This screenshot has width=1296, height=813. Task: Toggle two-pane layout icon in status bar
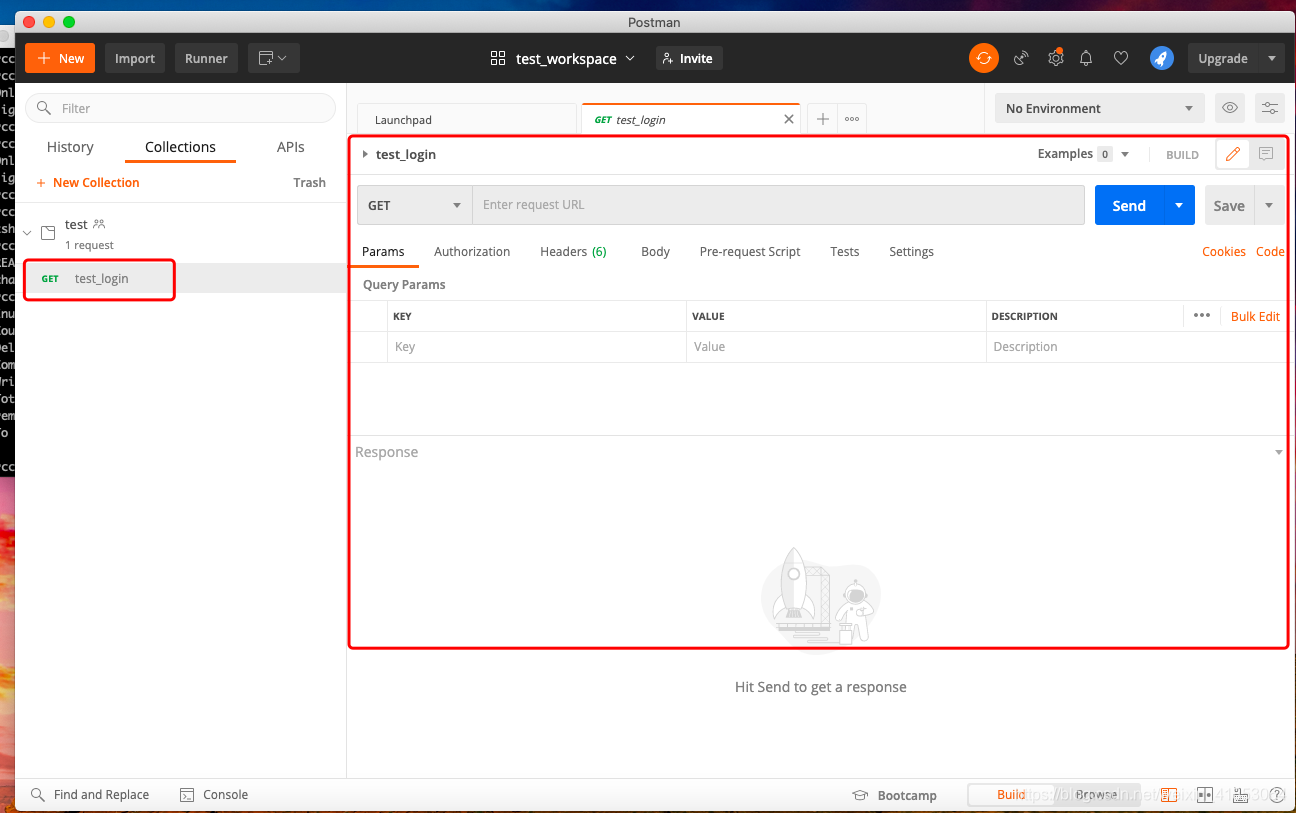tap(1205, 795)
